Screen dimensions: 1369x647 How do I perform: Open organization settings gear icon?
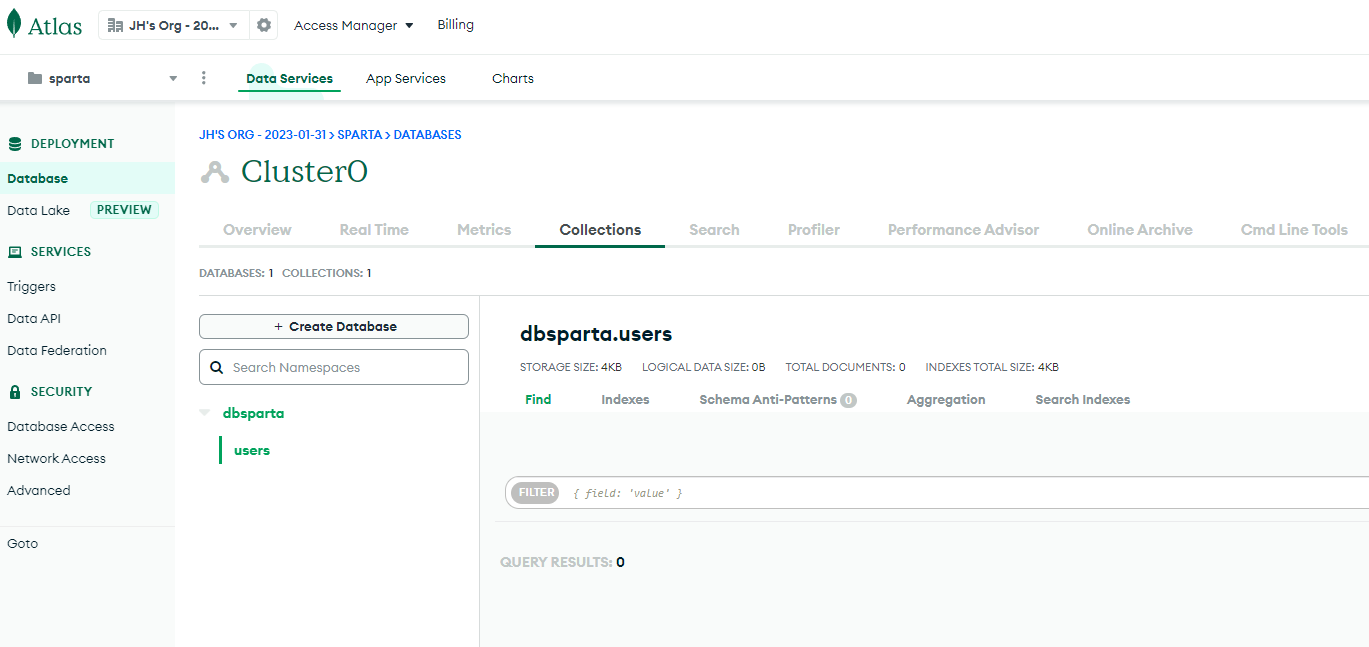point(264,25)
